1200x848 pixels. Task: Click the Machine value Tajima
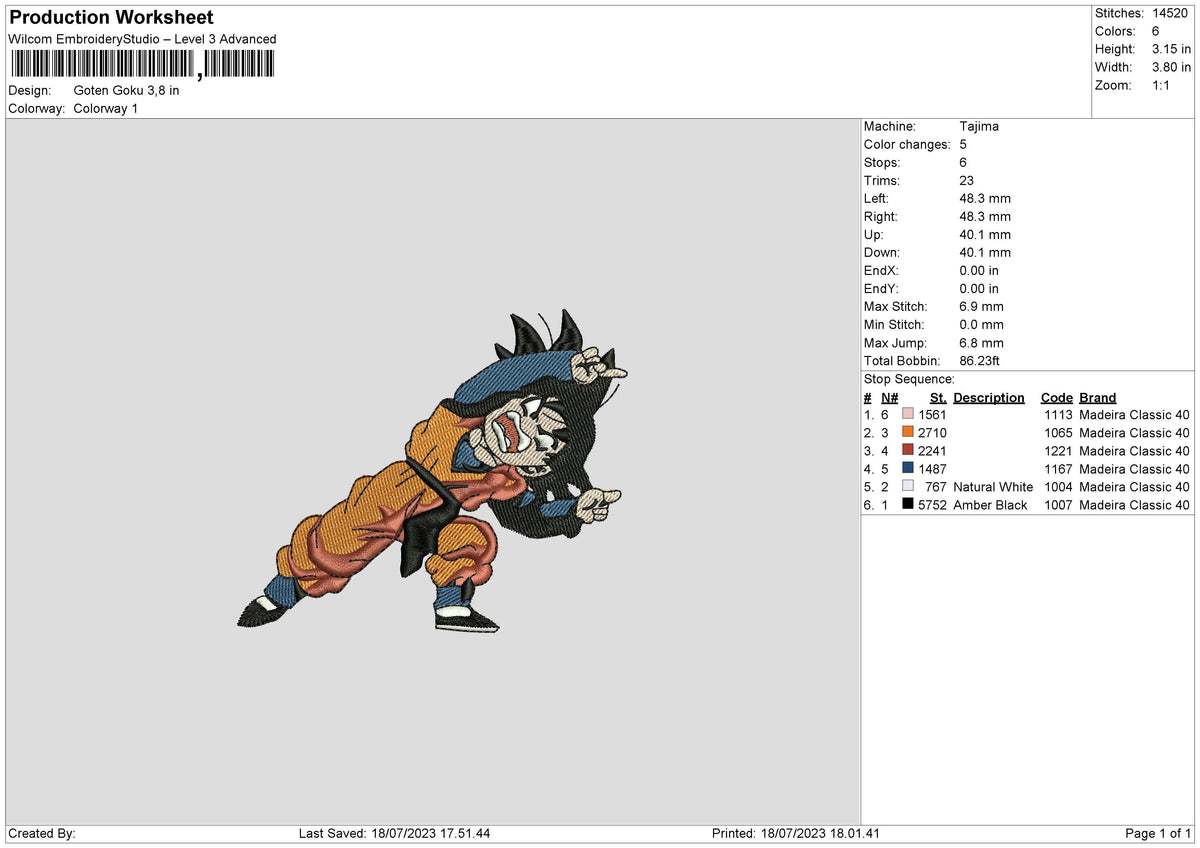tap(979, 126)
